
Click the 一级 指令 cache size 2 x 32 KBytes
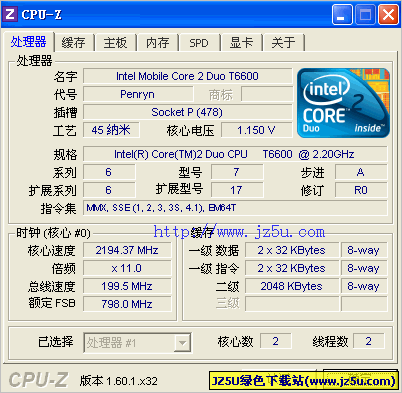292,268
